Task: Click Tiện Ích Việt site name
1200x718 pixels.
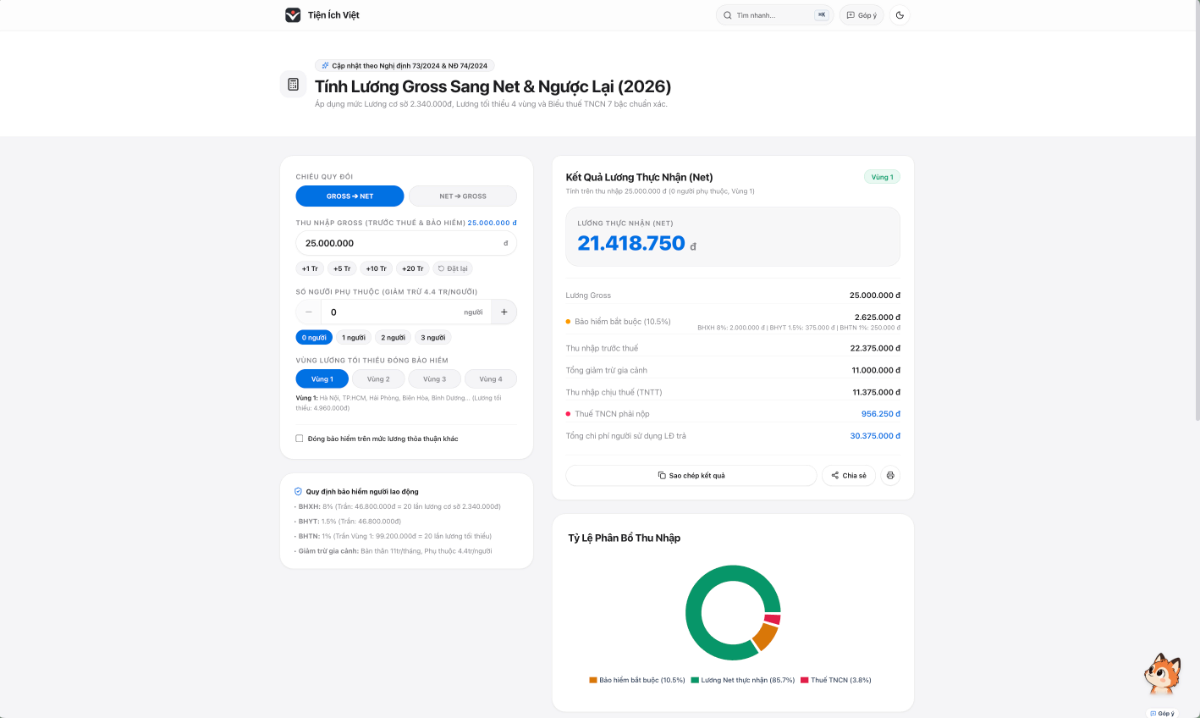Action: [x=334, y=15]
